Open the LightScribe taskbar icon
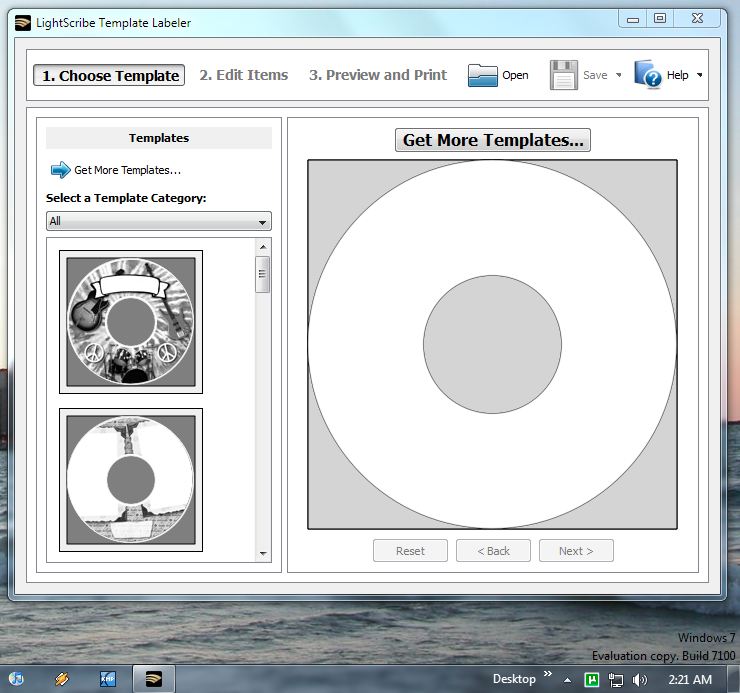This screenshot has height=693, width=740. pos(154,679)
